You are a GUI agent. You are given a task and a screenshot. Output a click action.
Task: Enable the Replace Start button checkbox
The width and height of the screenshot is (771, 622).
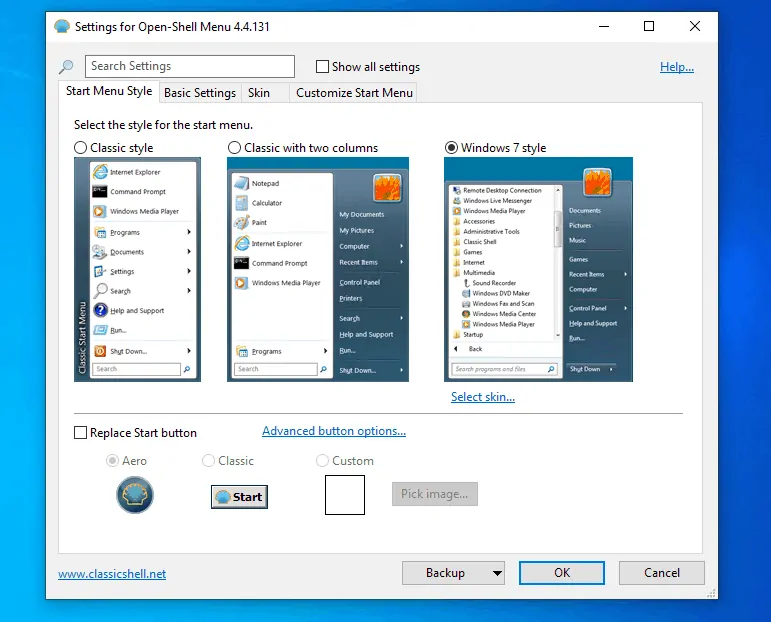coord(81,433)
